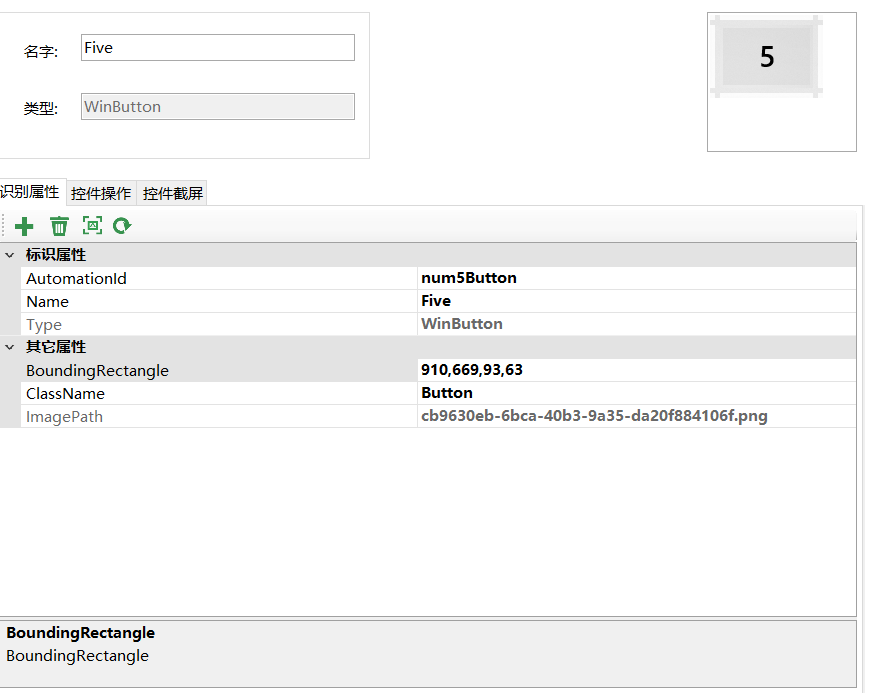The image size is (870, 693).
Task: Collapse the 标识属性 section
Action: coord(10,255)
